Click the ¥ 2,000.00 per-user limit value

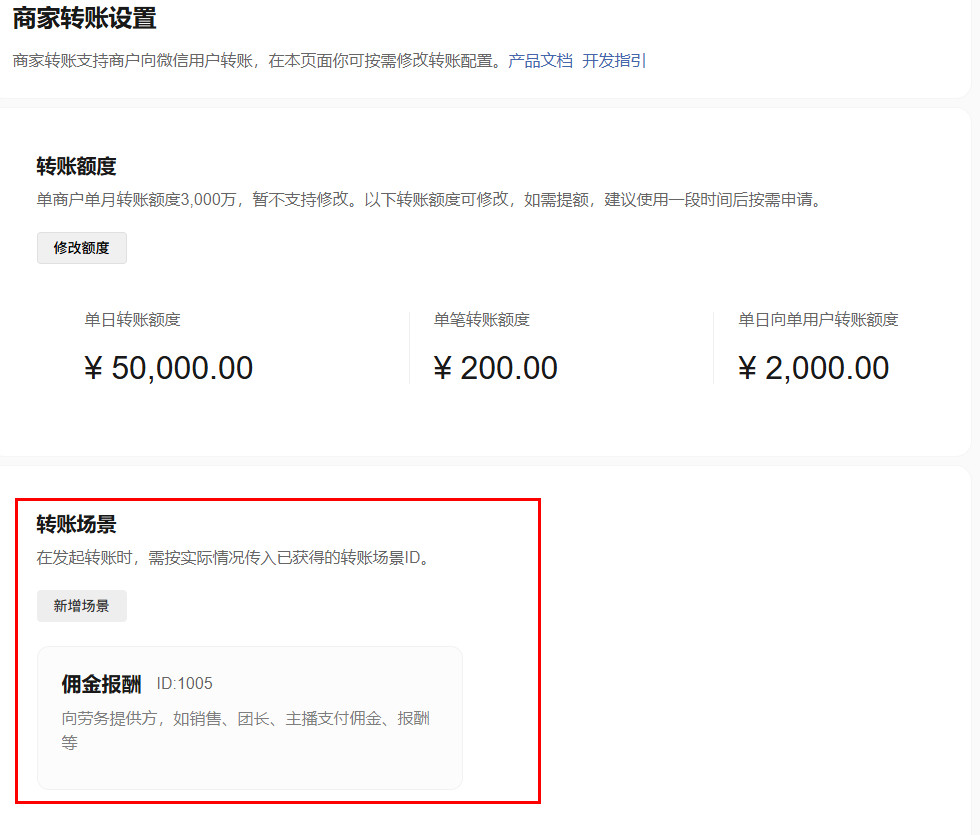pos(813,368)
